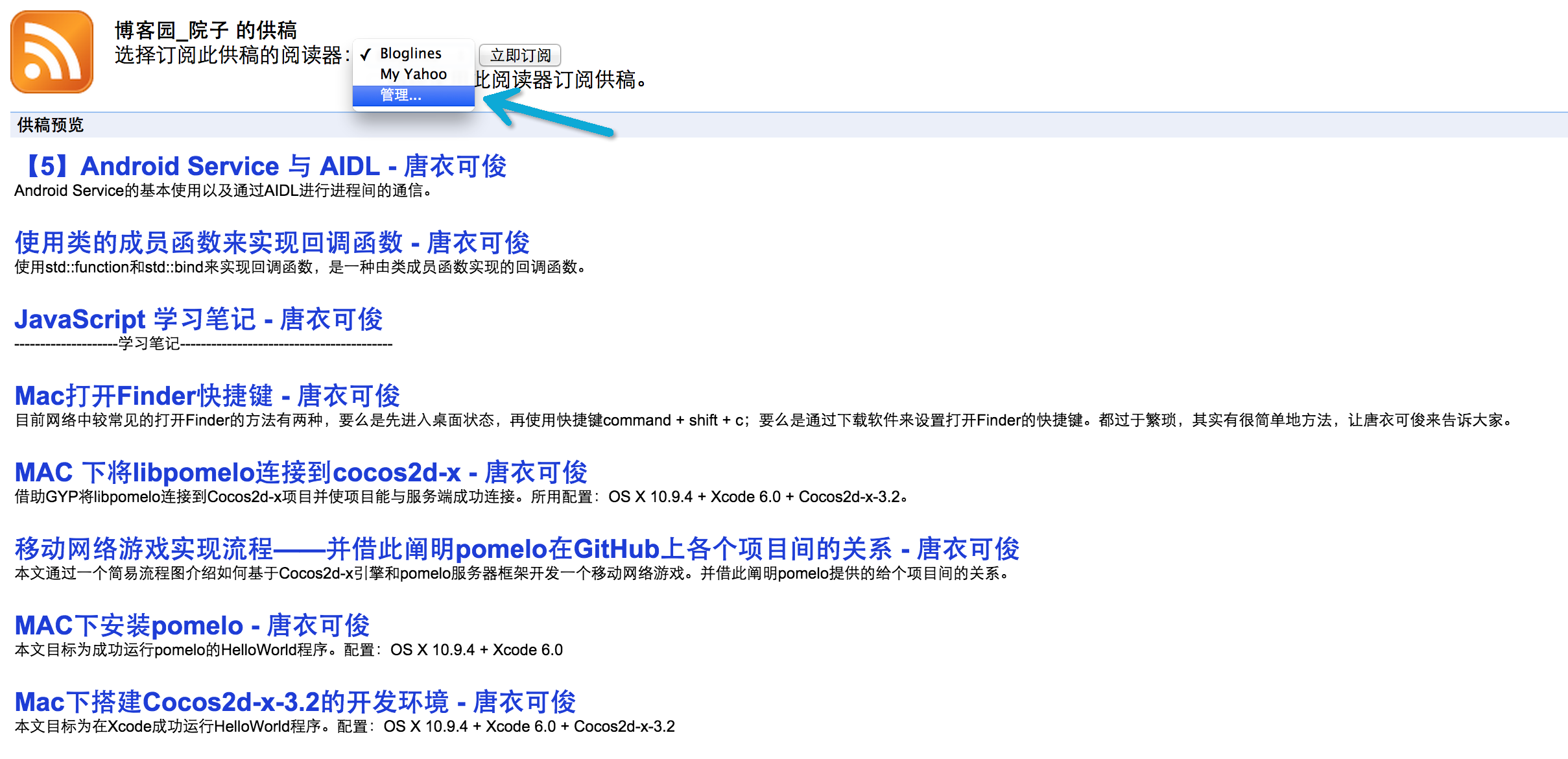Click the 立即订阅 subscribe button
Viewport: 1568px width, 759px height.
[519, 55]
